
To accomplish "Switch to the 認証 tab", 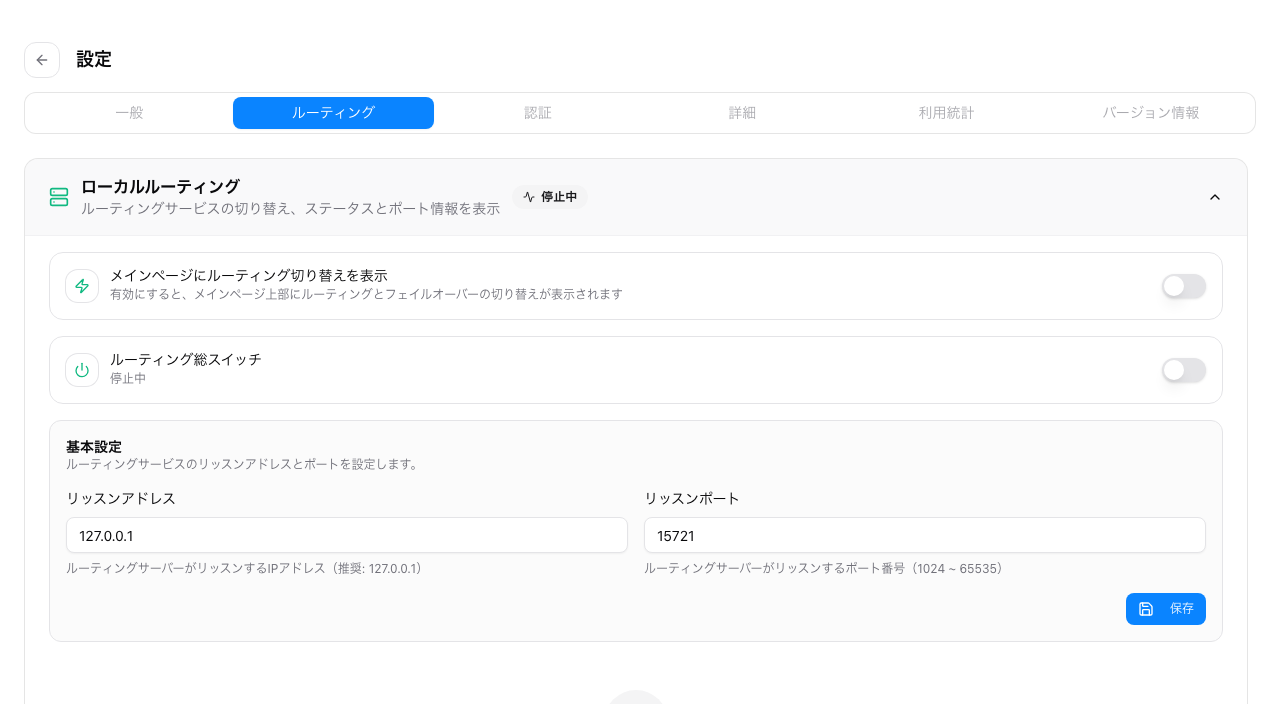I will click(x=538, y=113).
